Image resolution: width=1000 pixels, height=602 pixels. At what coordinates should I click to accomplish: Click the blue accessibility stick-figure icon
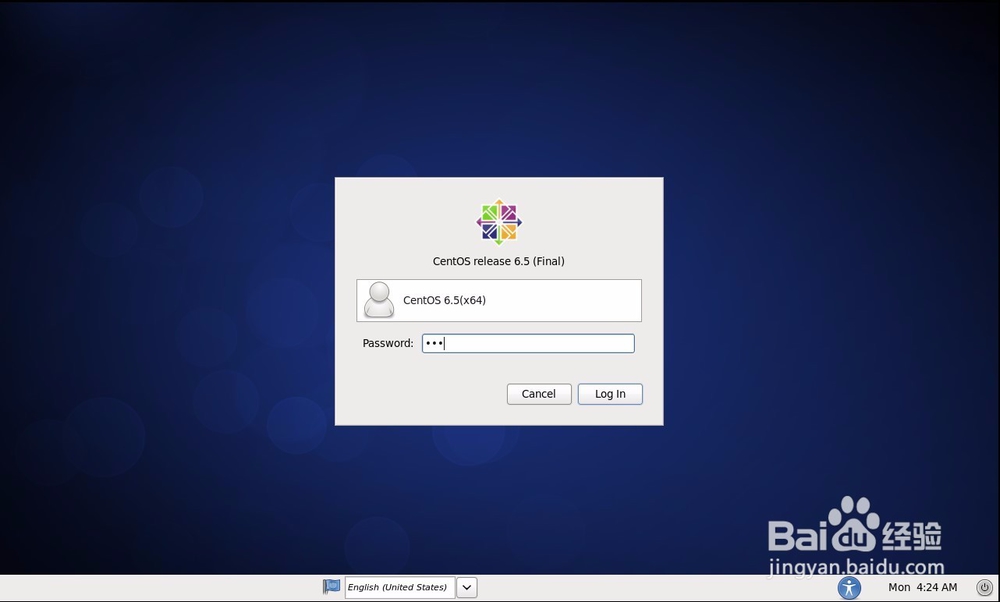tap(849, 587)
